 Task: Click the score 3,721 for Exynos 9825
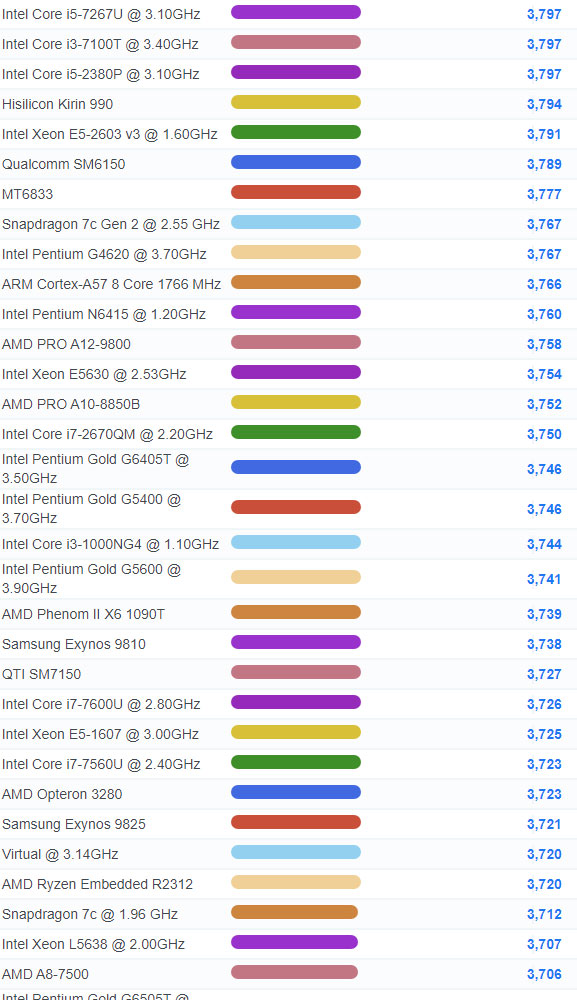544,824
